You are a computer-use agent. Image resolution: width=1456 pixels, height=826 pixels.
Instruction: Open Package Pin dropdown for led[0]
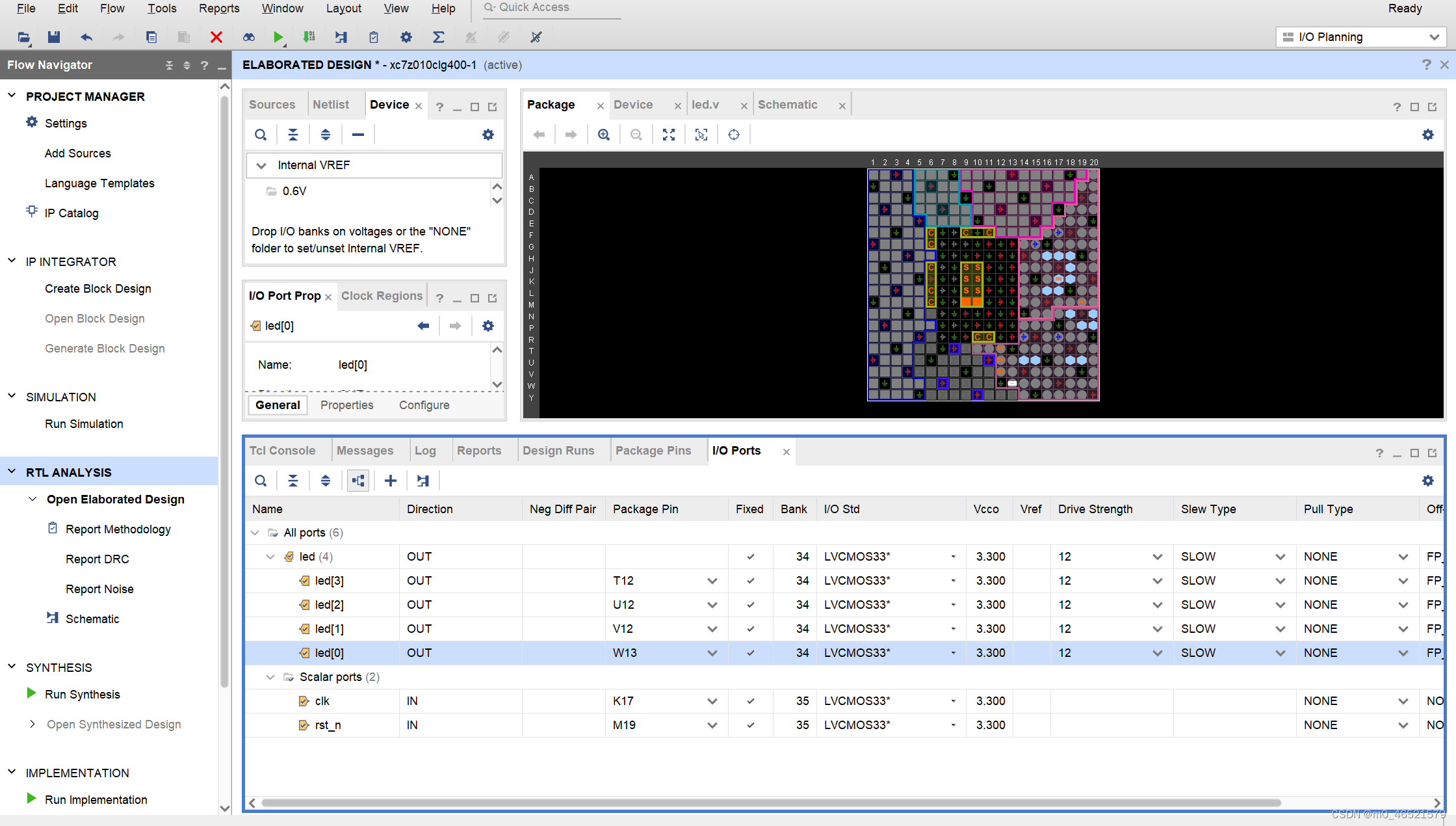[x=712, y=653]
